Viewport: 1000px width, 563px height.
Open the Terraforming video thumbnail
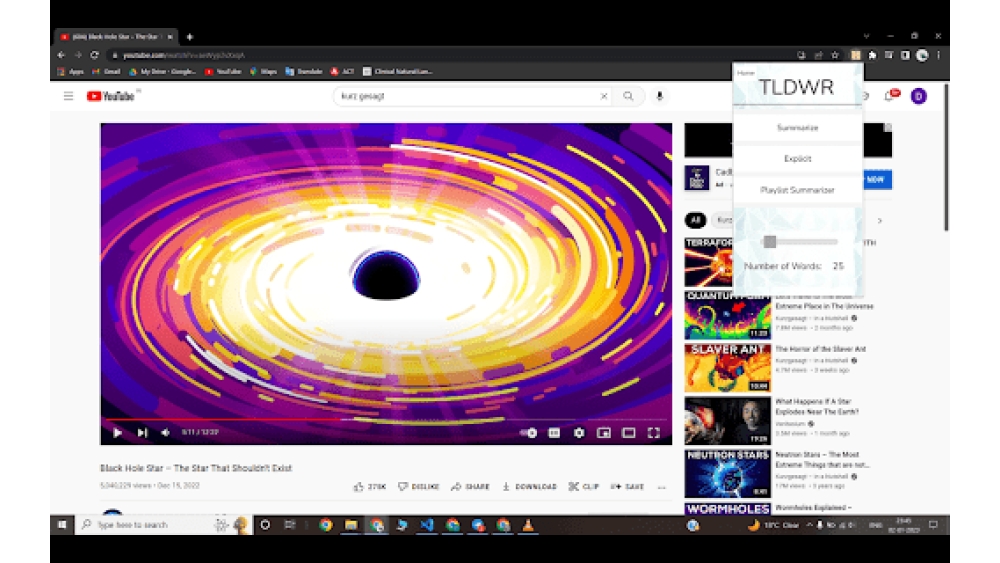coord(709,262)
